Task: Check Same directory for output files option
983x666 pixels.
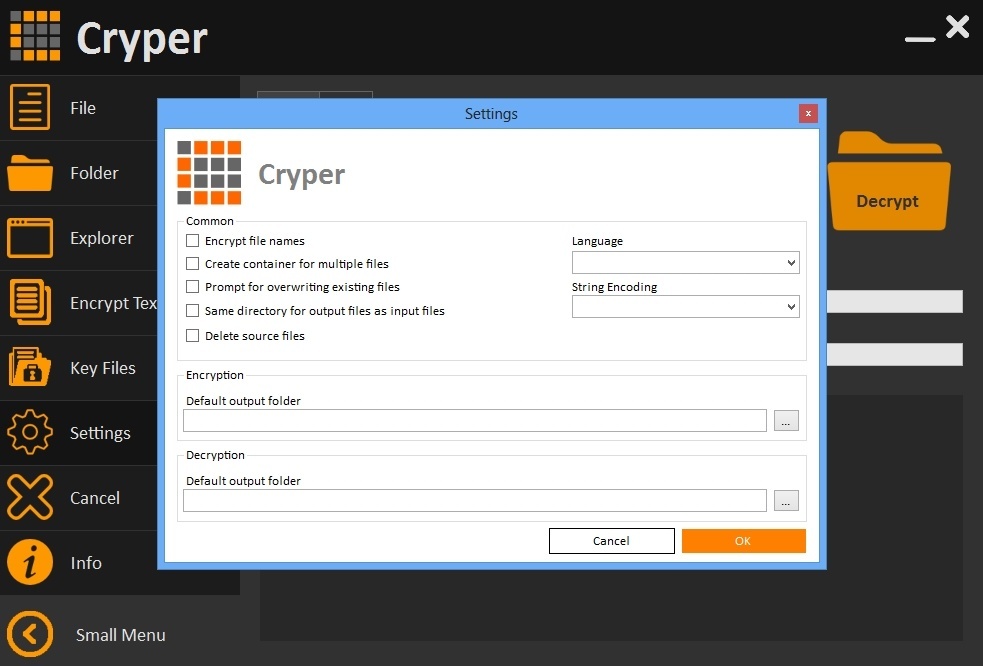Action: [x=192, y=310]
